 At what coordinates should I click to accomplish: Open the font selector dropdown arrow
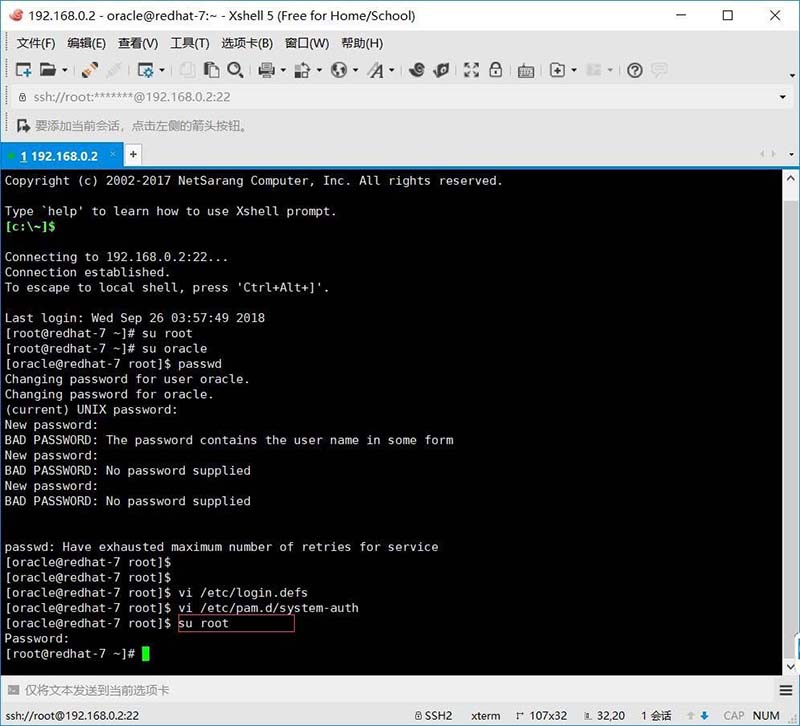click(390, 71)
